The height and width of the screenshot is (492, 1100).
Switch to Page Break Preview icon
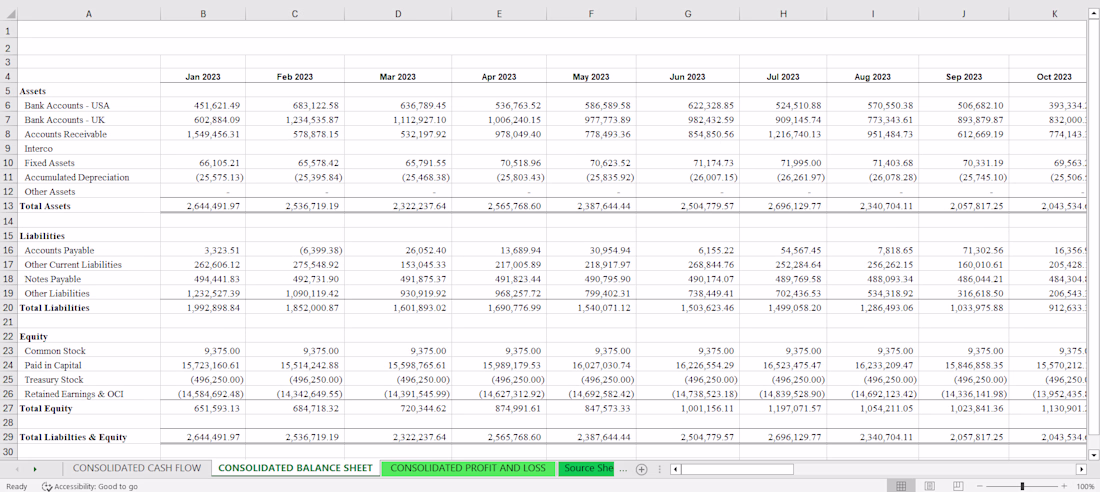pos(958,486)
